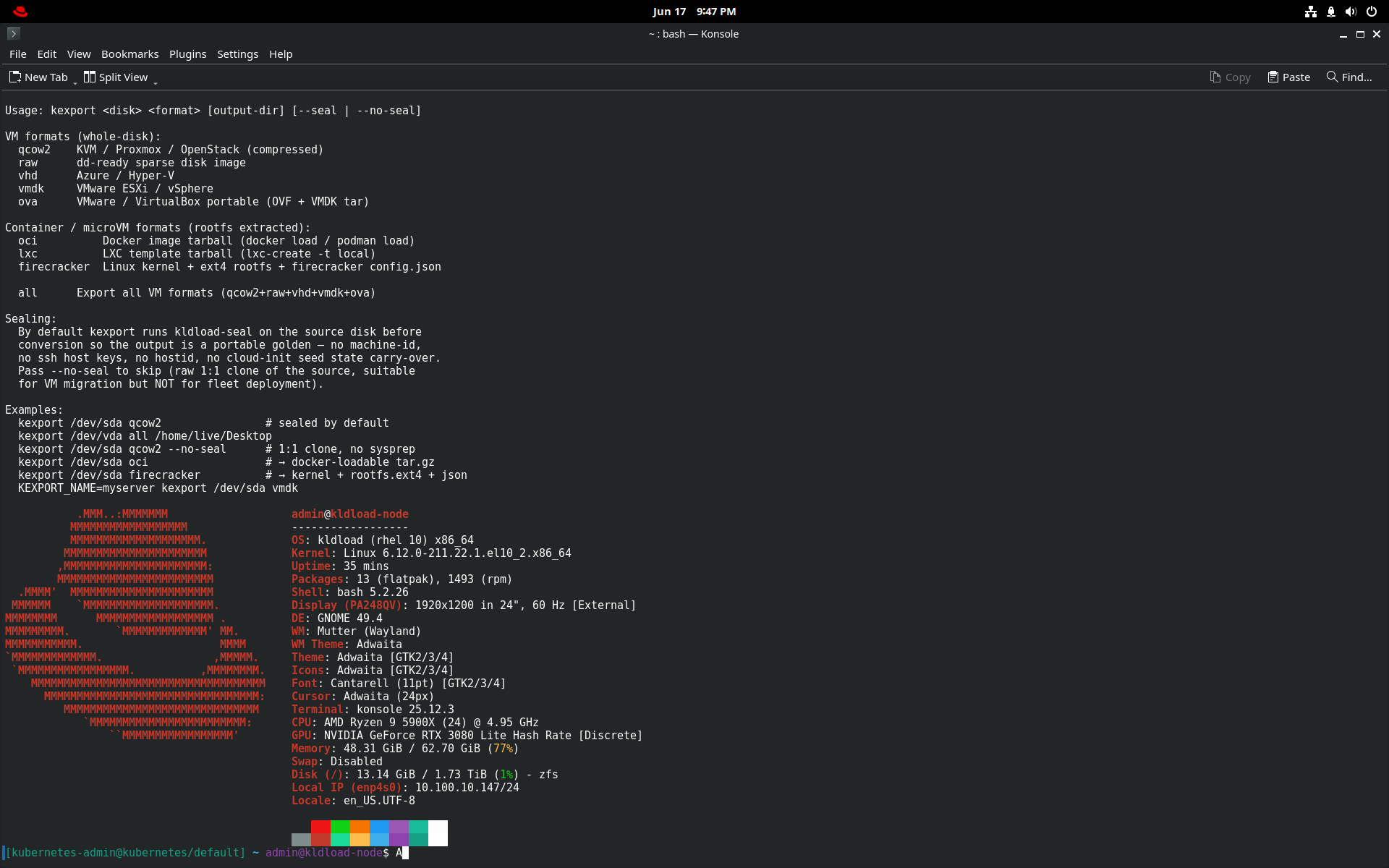Open the power menu icon
The height and width of the screenshot is (868, 1389).
tap(1371, 12)
